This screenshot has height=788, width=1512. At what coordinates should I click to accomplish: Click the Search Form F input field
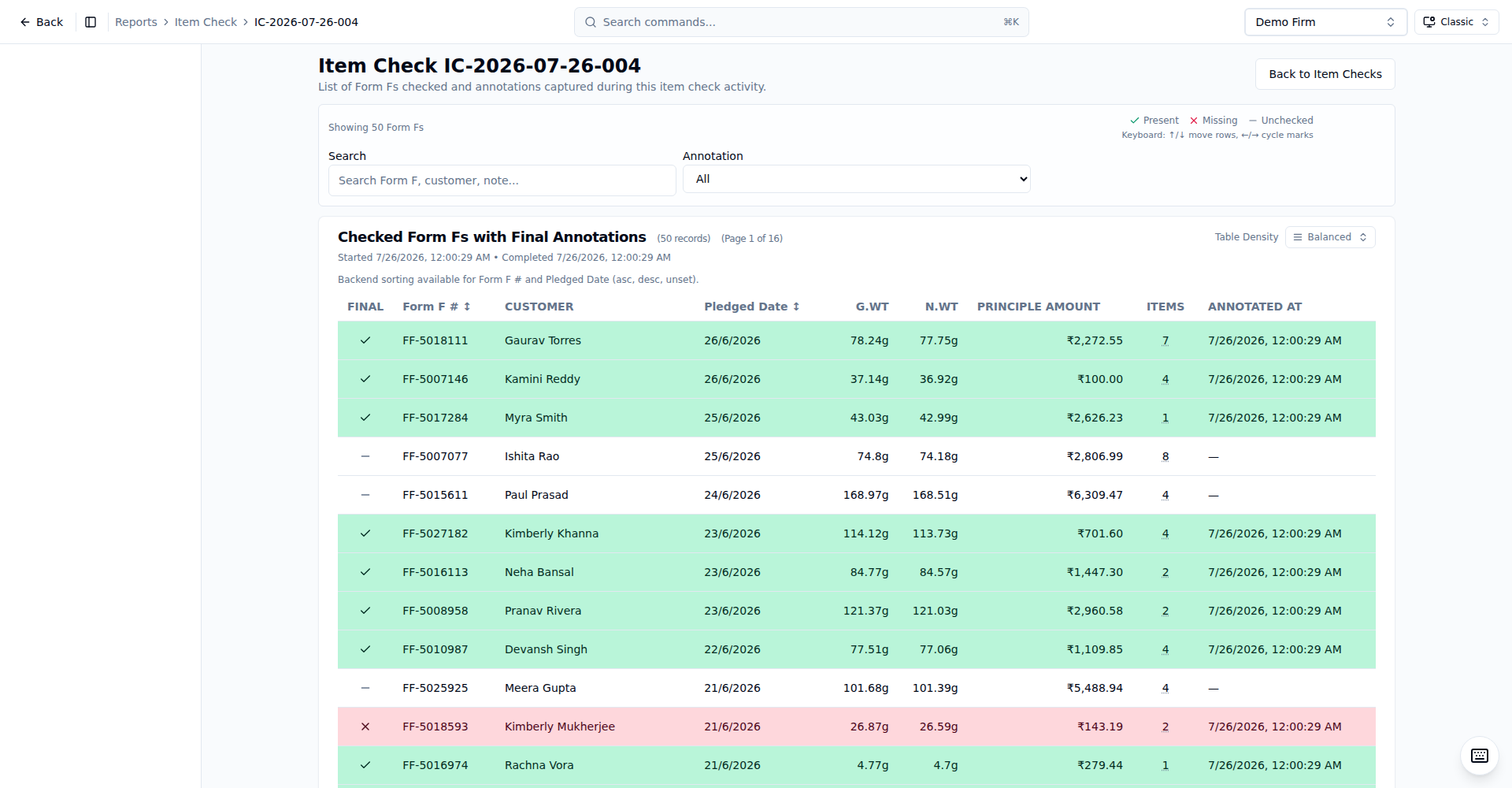pyautogui.click(x=502, y=180)
